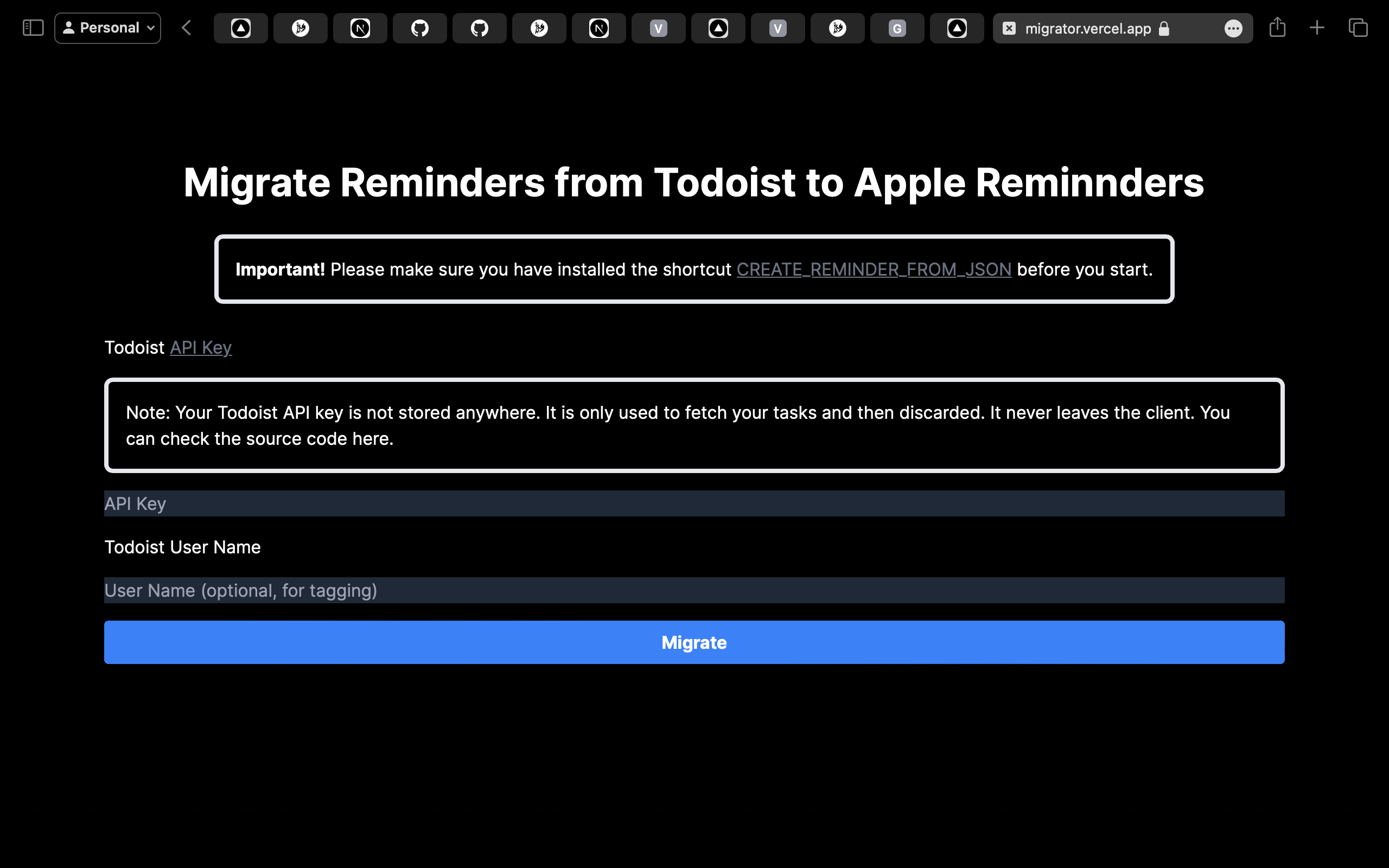Screen dimensions: 1389x868
Task: Open the Next.js pinned tab
Action: [360, 28]
